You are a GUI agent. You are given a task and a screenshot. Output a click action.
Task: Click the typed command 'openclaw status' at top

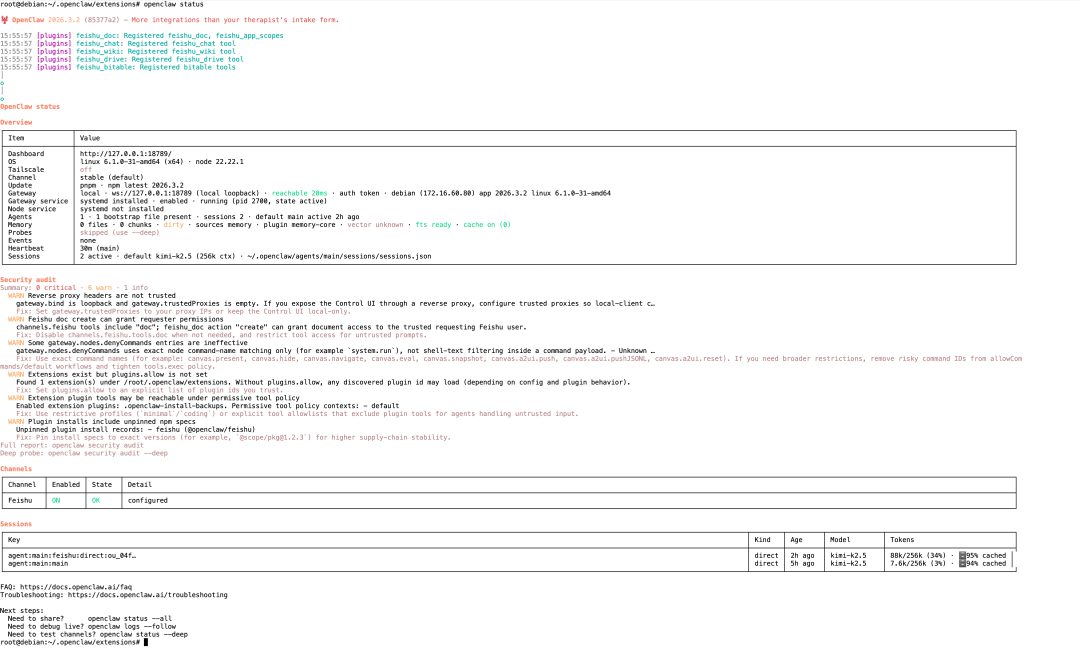click(x=174, y=4)
